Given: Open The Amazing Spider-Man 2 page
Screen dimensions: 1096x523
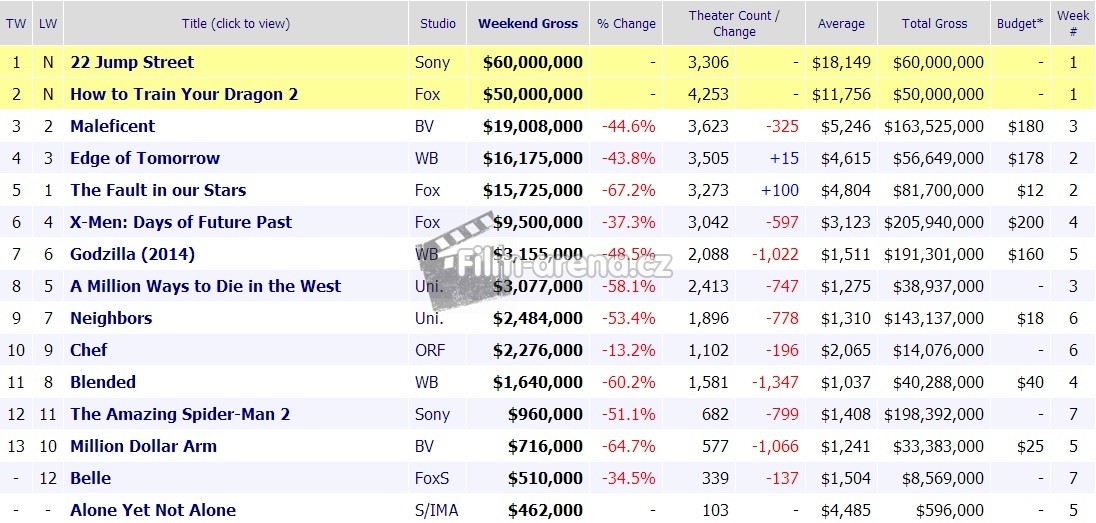Looking at the screenshot, I should coord(180,414).
